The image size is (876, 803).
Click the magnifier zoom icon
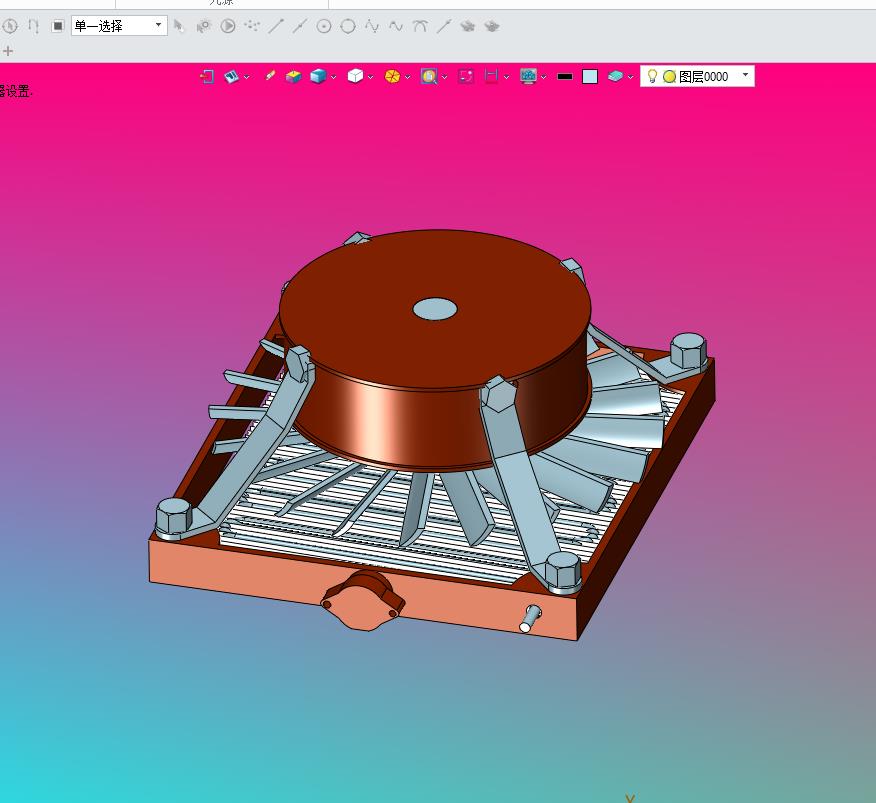tap(429, 76)
